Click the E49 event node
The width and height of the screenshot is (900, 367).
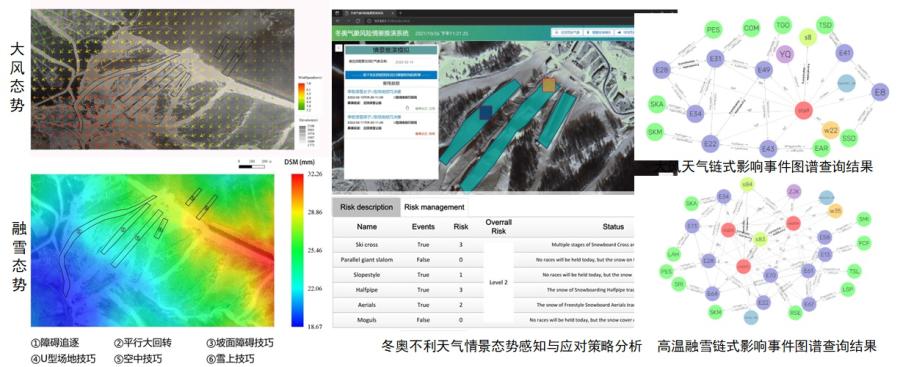tap(763, 70)
